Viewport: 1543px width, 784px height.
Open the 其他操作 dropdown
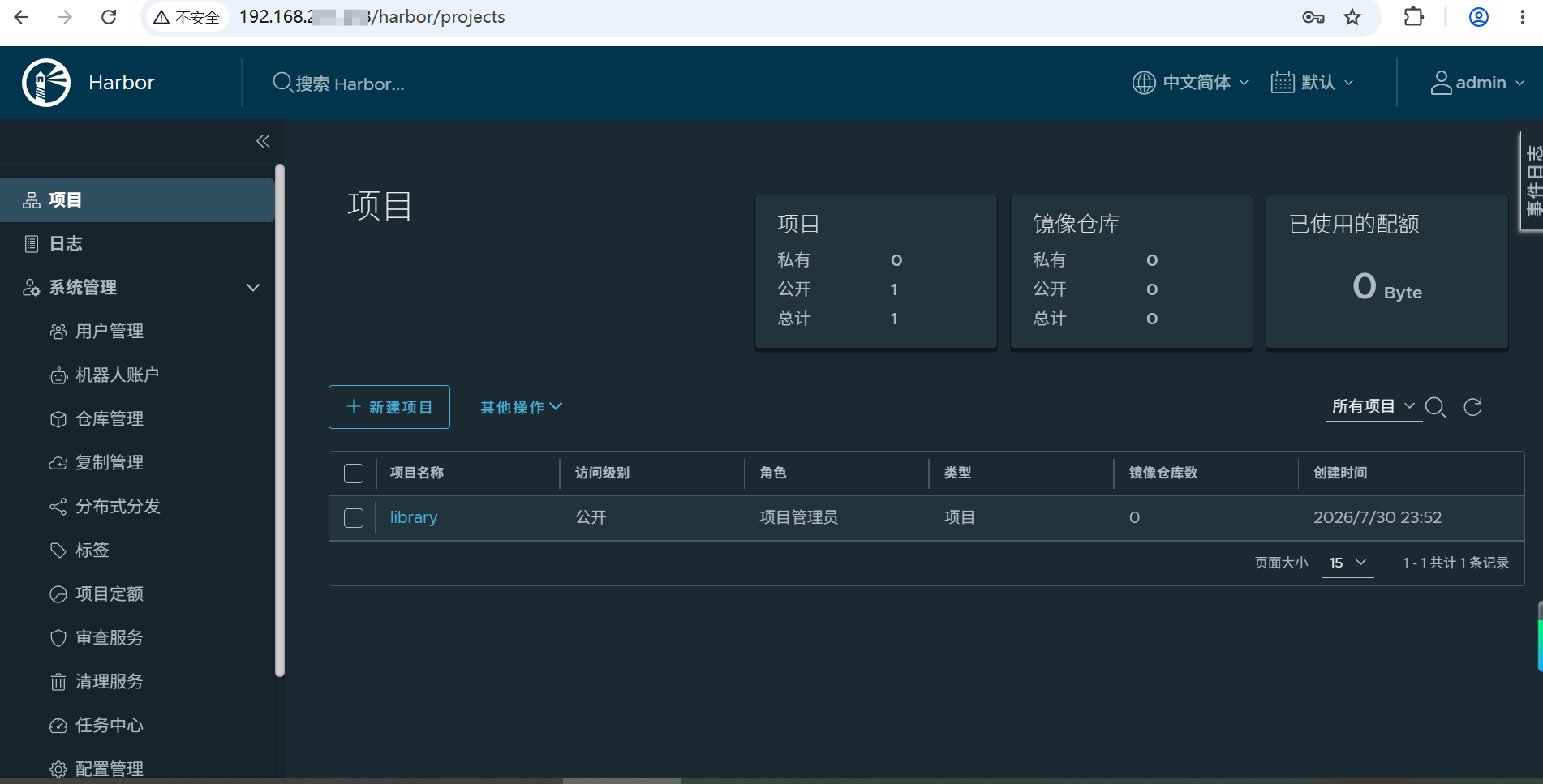point(521,407)
